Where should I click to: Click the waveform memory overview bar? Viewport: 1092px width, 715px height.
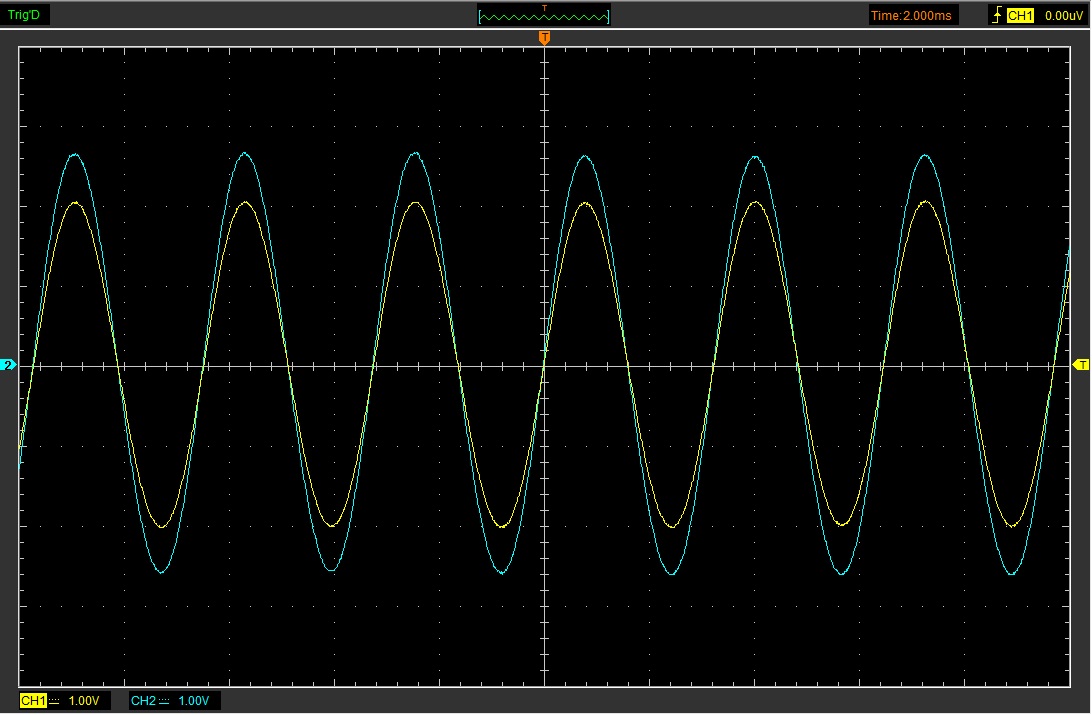(x=544, y=16)
